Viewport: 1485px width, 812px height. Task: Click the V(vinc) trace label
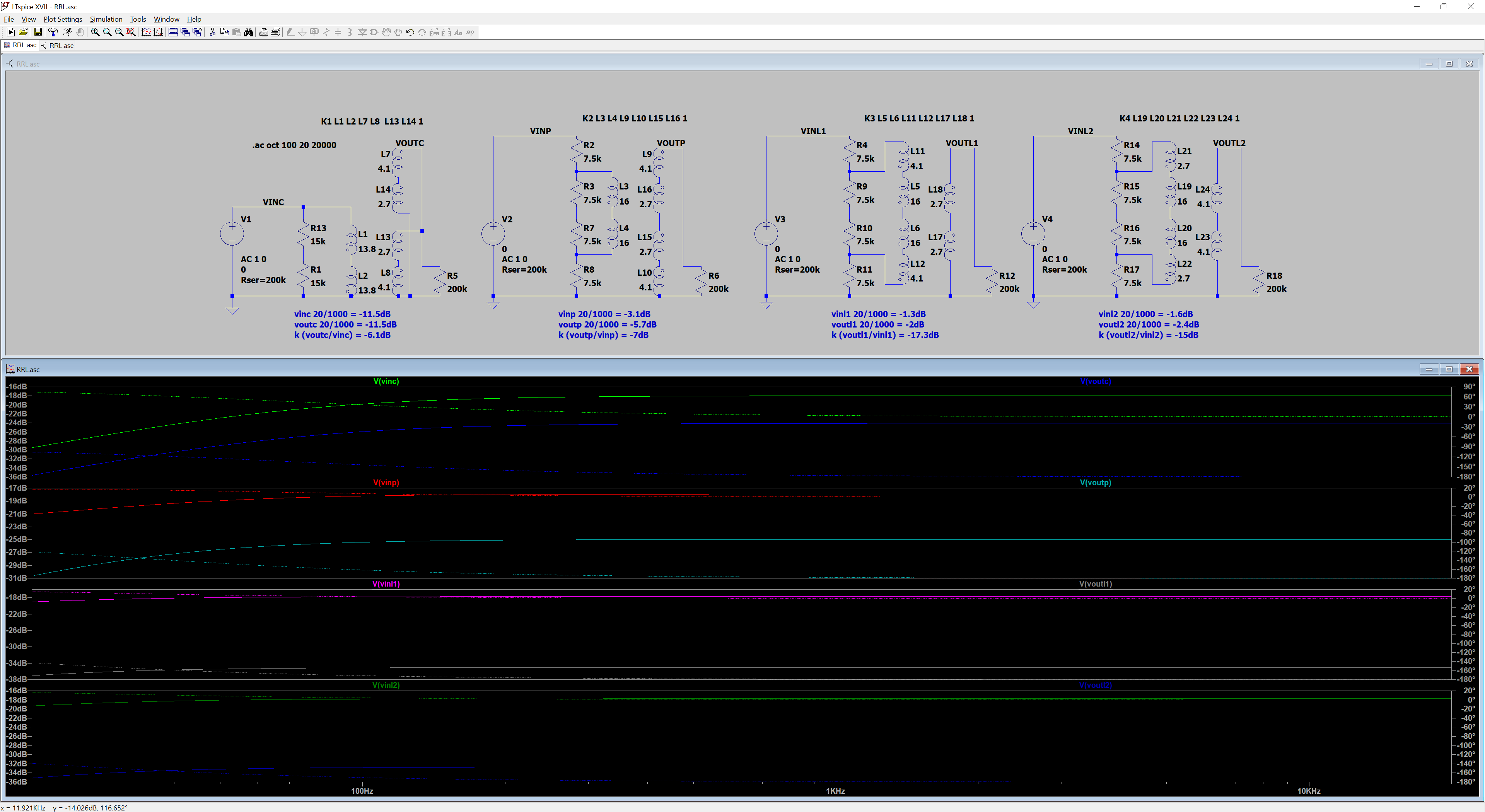click(386, 381)
